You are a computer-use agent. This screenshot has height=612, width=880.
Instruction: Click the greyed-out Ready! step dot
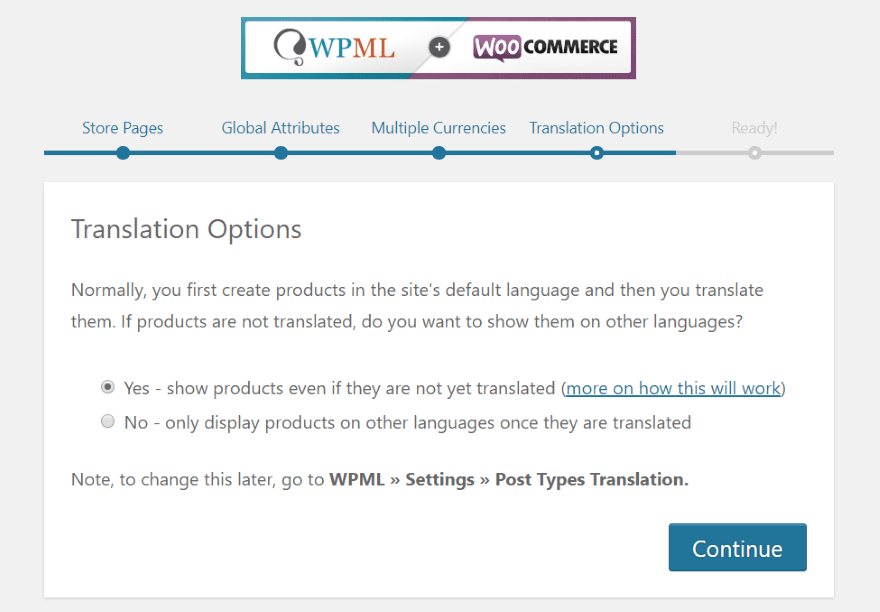point(755,153)
